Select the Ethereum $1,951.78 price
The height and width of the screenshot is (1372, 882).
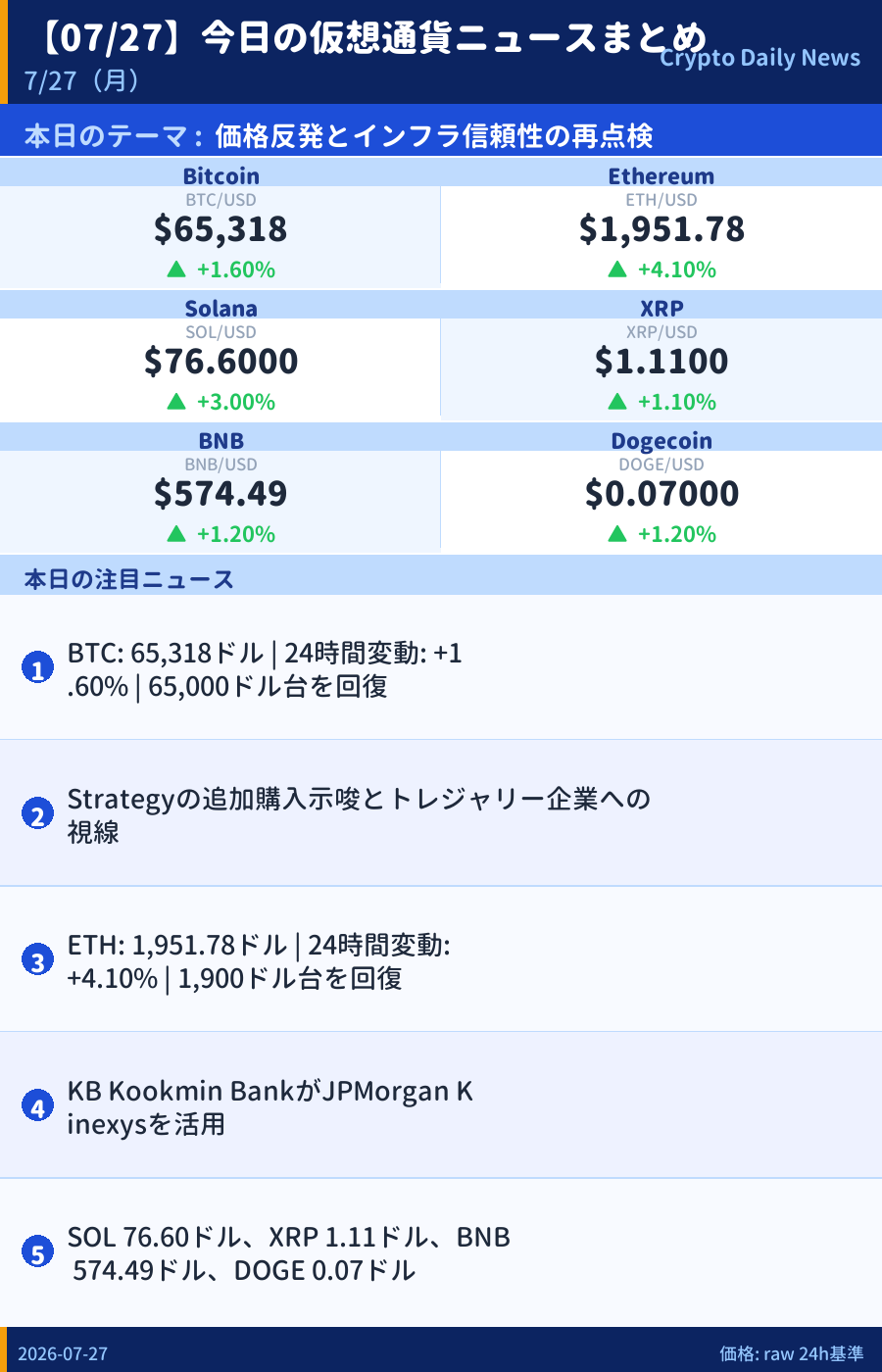point(661,228)
